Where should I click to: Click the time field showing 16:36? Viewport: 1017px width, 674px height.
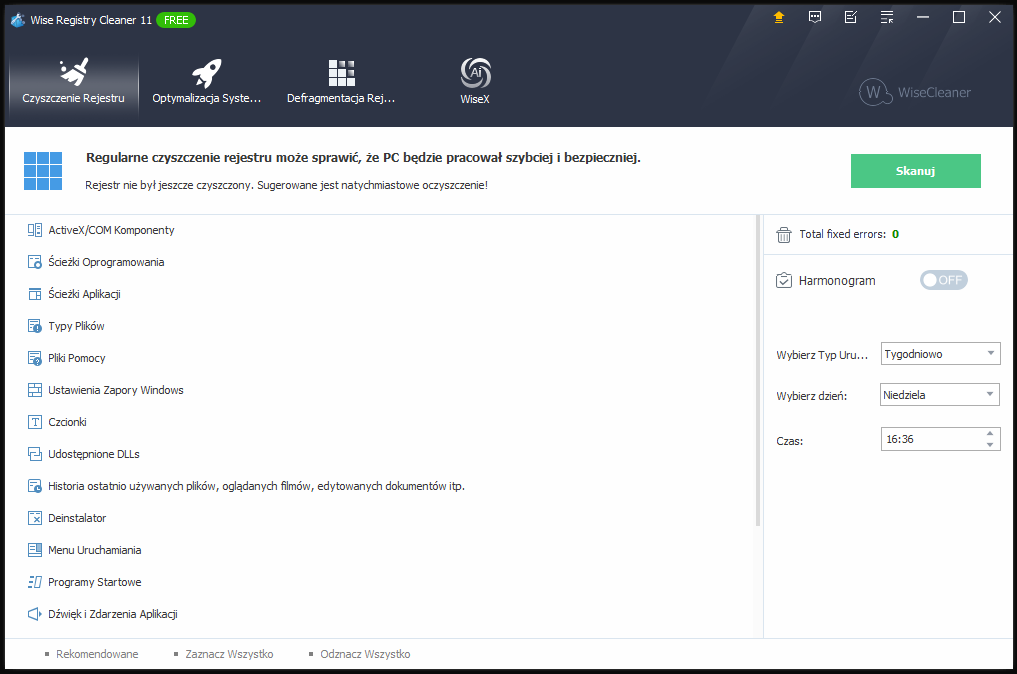[x=930, y=439]
